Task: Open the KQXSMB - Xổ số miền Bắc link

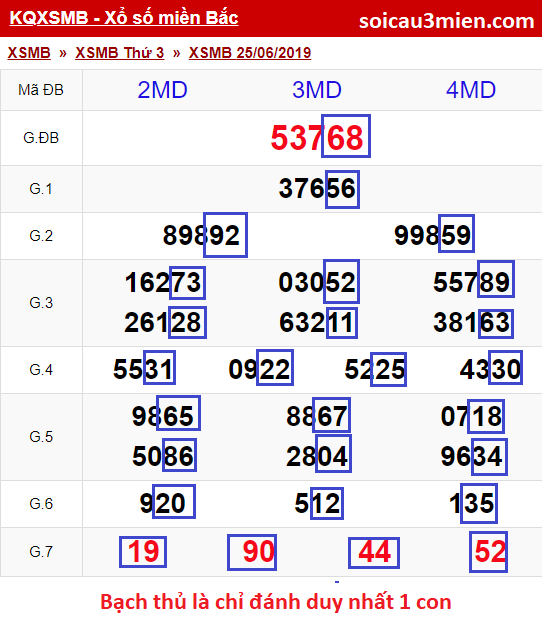Action: point(124,18)
